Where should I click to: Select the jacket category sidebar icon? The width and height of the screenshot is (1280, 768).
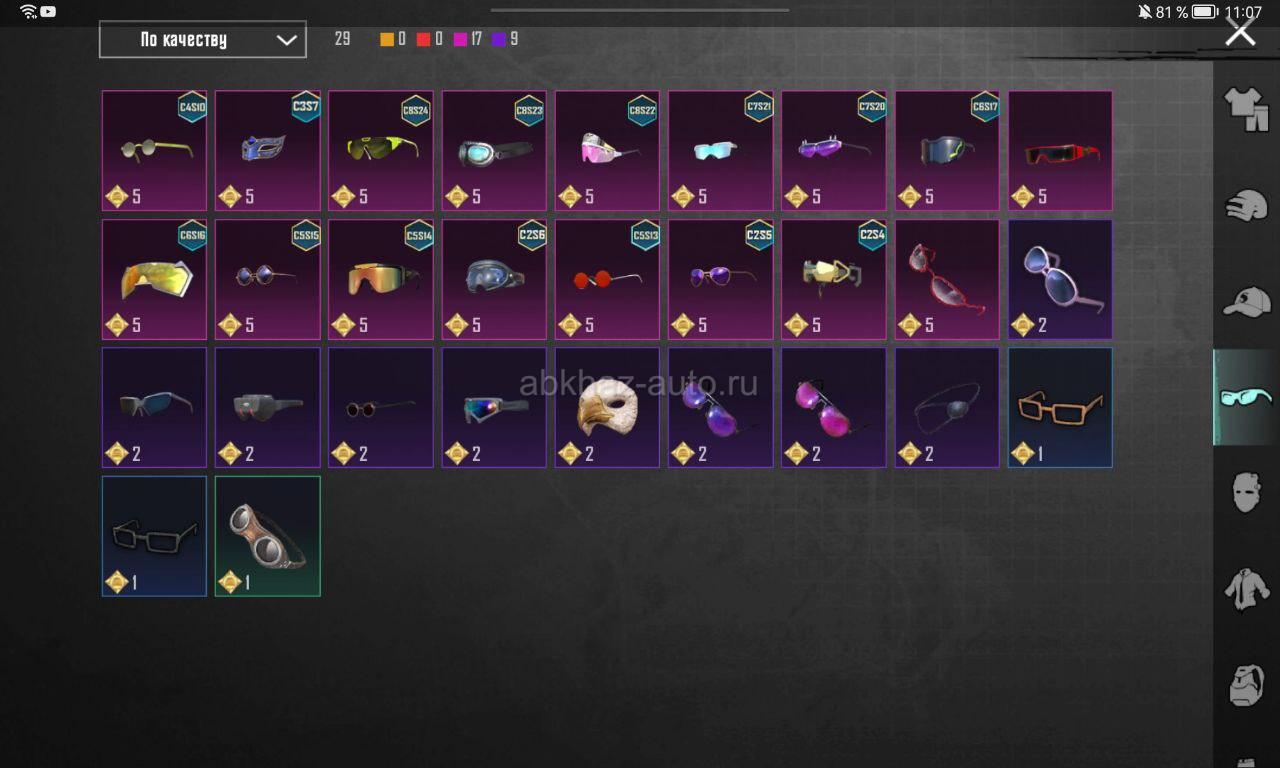click(1246, 589)
